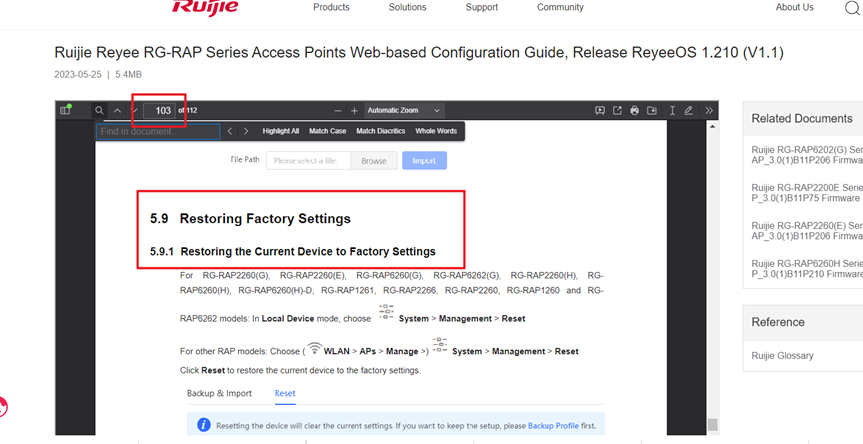Click the PDF vertical scrollbar thumb
Image resolution: width=863 pixels, height=444 pixels.
point(713,424)
